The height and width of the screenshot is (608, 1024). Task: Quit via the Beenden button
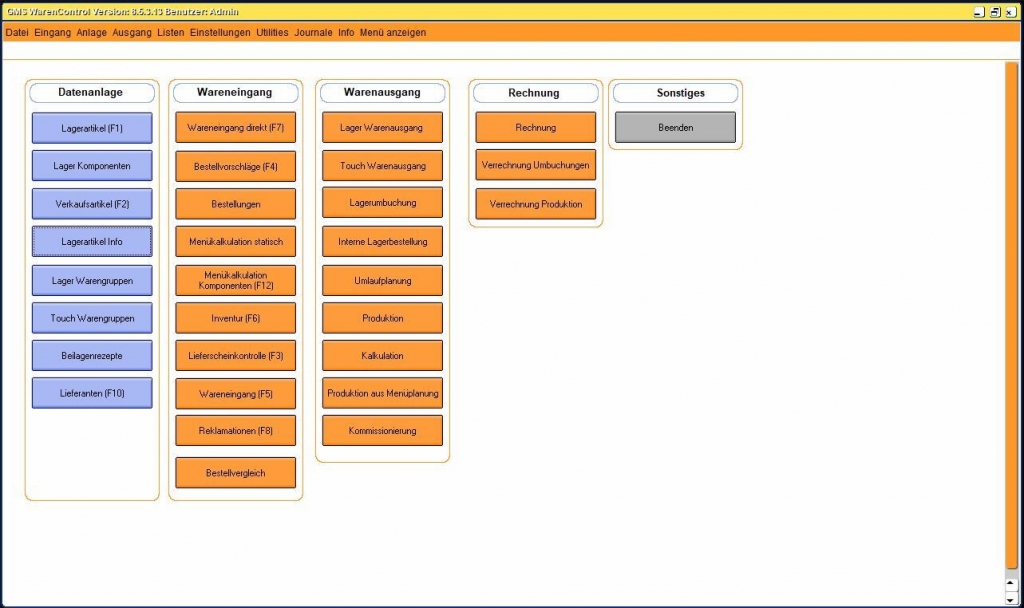(x=674, y=125)
